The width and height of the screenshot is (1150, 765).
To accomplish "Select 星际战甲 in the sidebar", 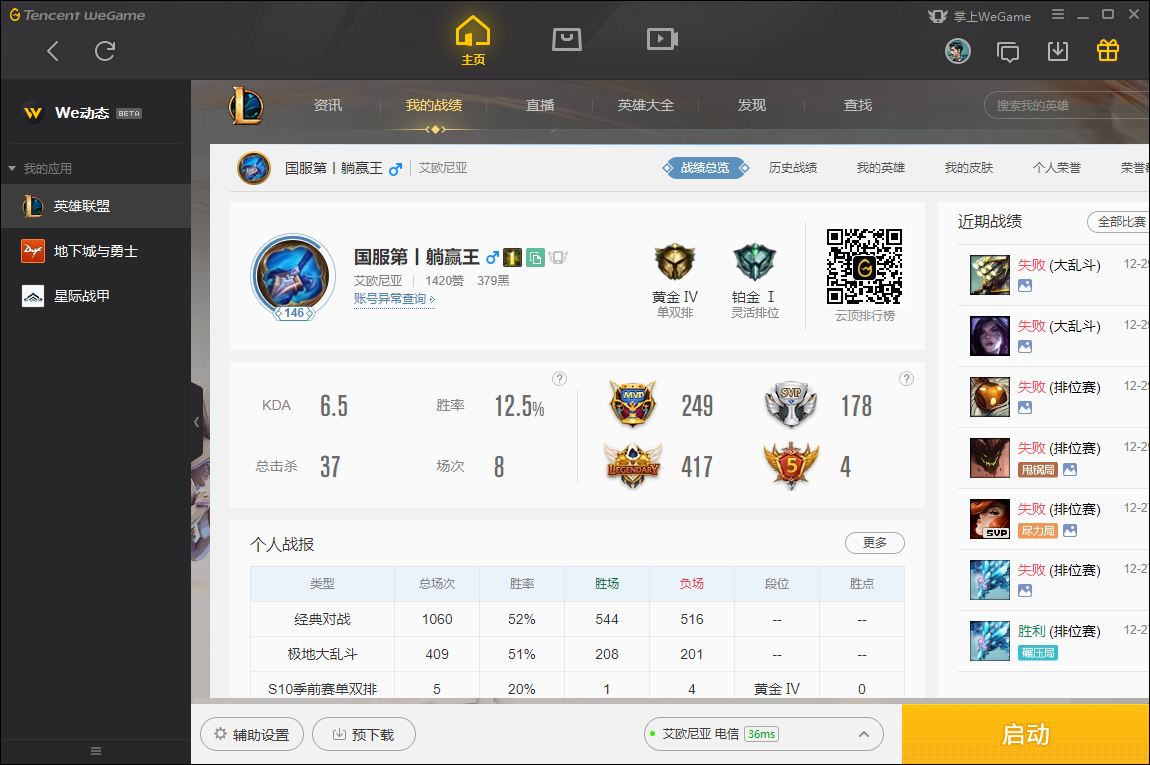I will (95, 296).
